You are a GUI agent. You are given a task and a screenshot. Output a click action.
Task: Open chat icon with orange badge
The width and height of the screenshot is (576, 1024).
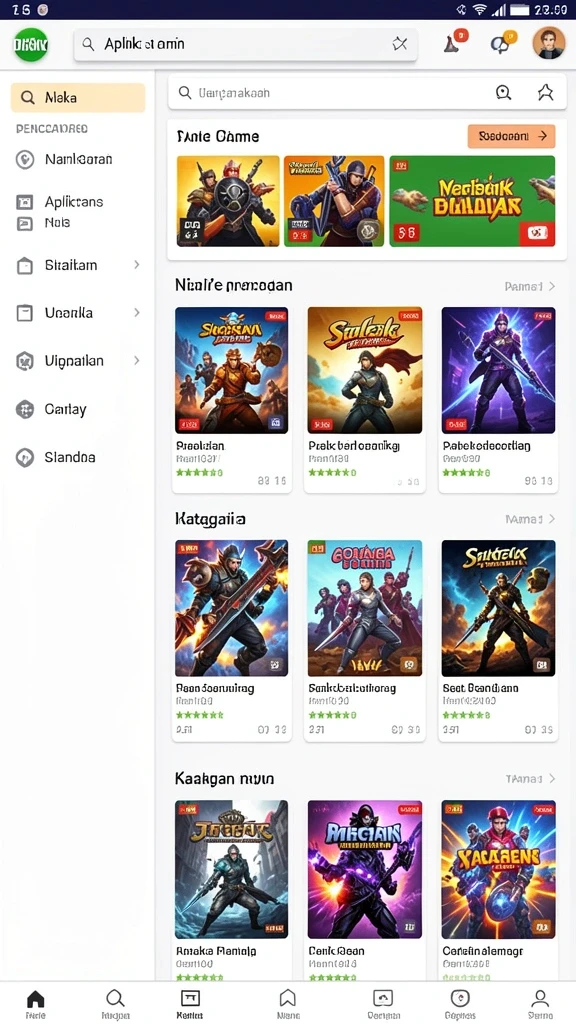coord(501,42)
